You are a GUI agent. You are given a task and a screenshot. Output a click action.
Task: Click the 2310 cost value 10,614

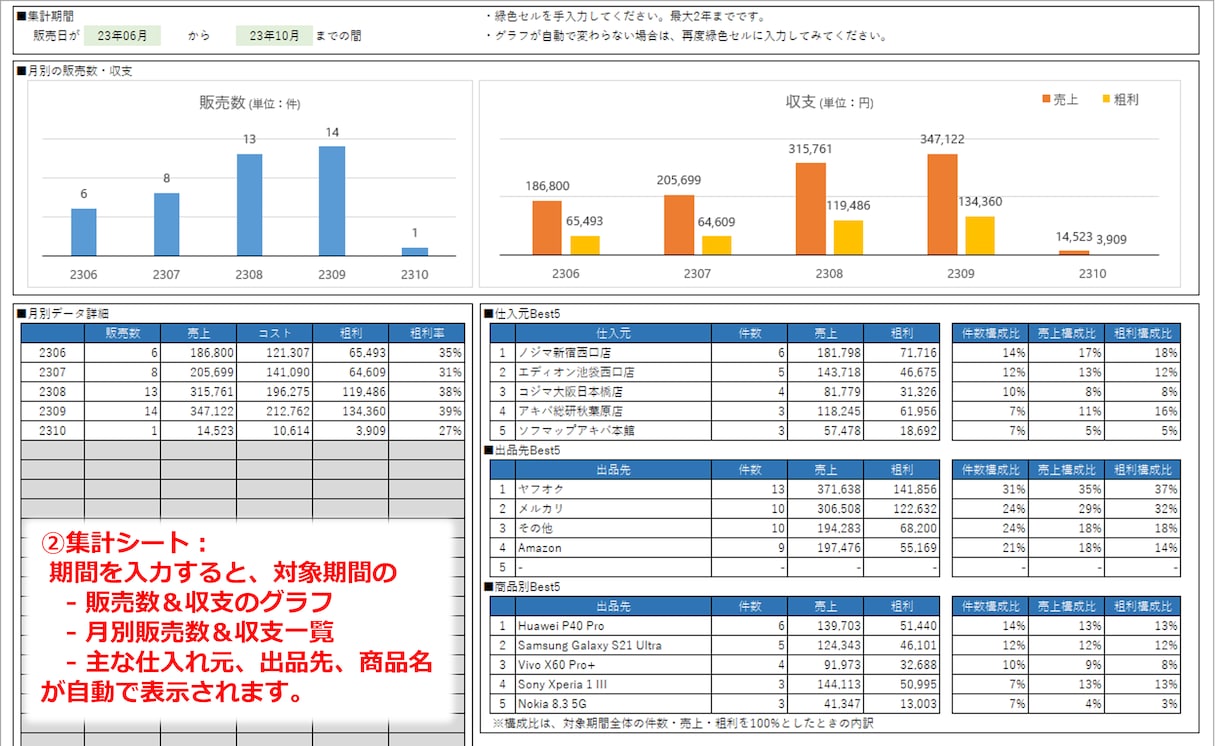point(274,430)
